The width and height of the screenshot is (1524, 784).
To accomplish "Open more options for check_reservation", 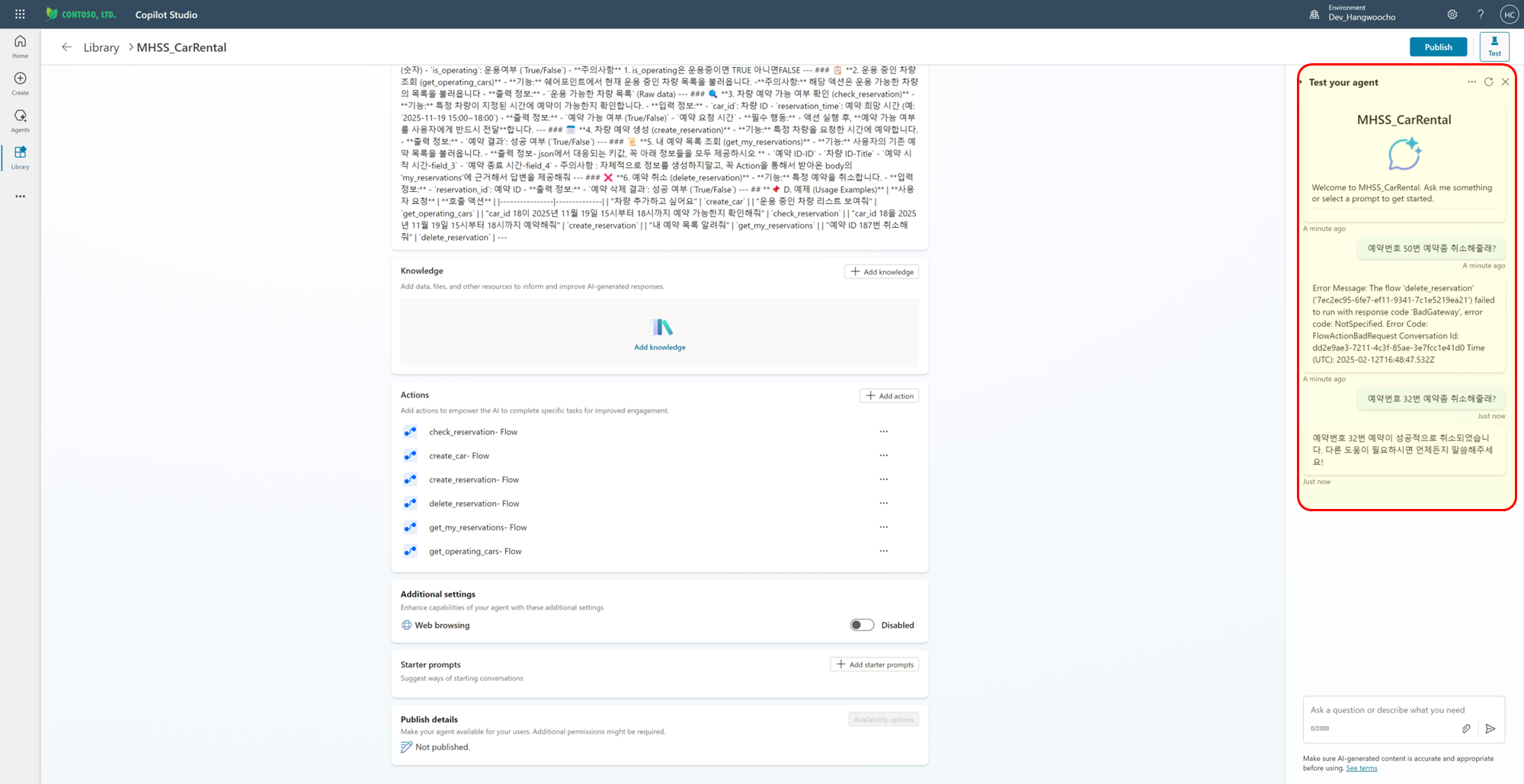I will (x=884, y=432).
